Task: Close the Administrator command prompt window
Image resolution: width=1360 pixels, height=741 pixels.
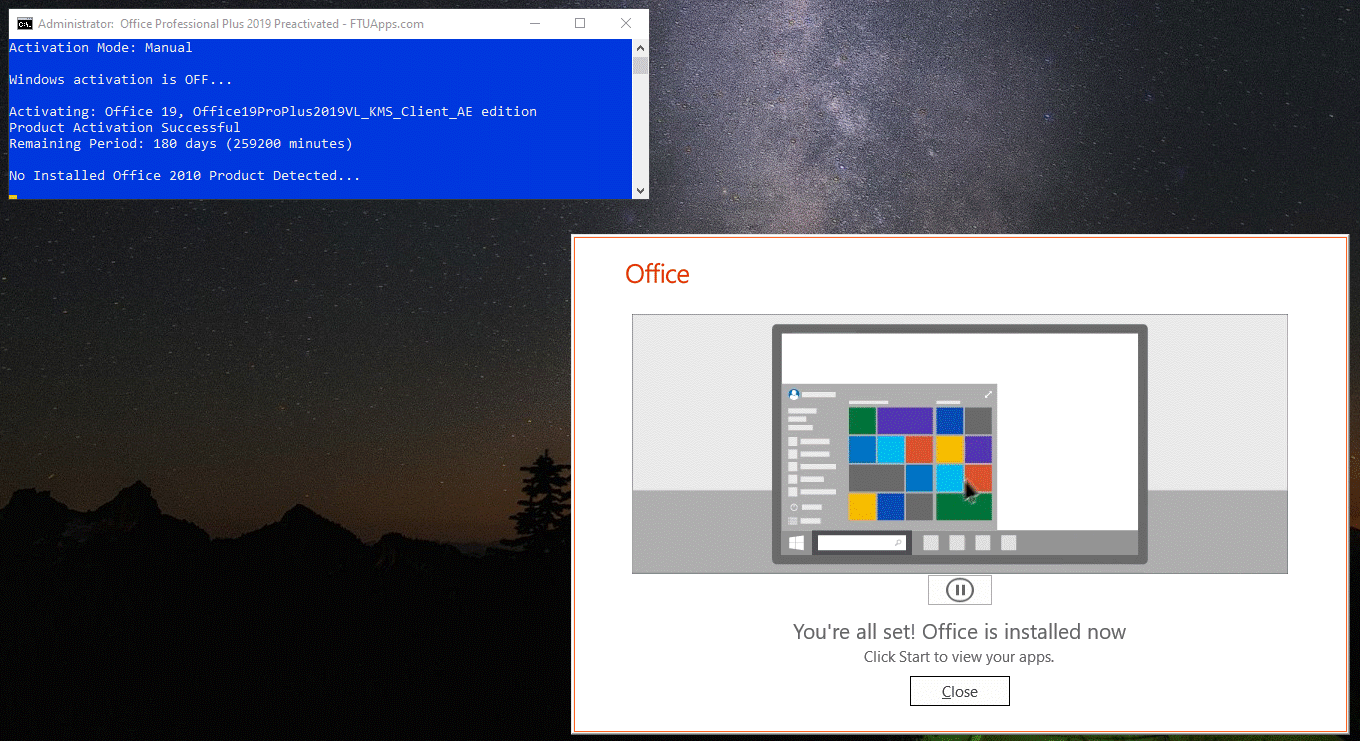Action: click(626, 24)
